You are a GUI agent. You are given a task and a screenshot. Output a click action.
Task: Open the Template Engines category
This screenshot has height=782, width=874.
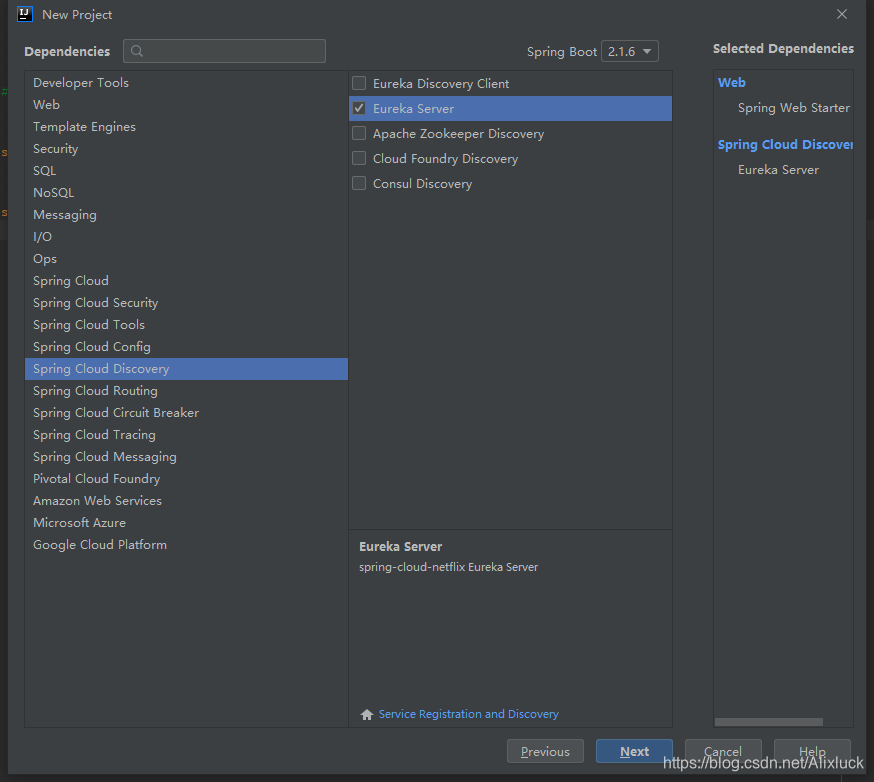[186, 127]
